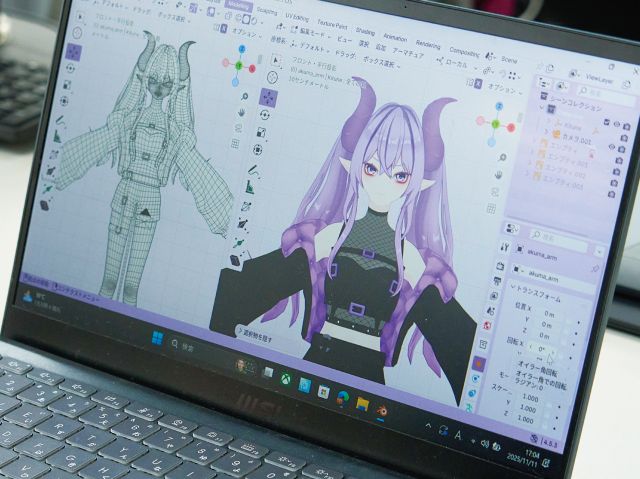Click the properties editor search field

pyautogui.click(x=558, y=239)
